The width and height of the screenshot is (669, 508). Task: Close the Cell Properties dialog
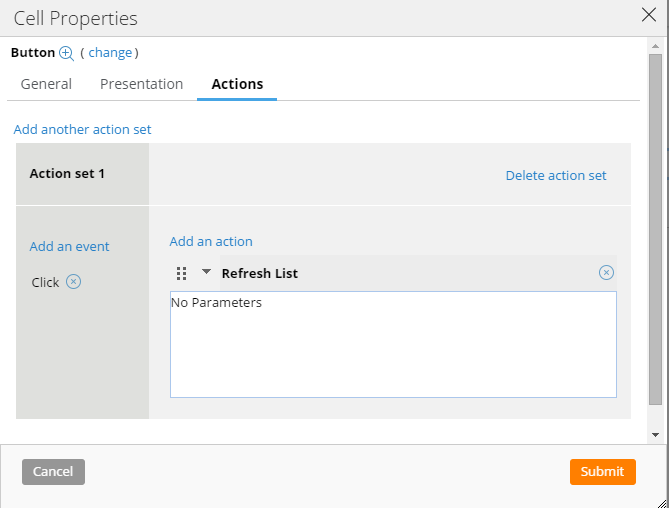click(x=649, y=15)
